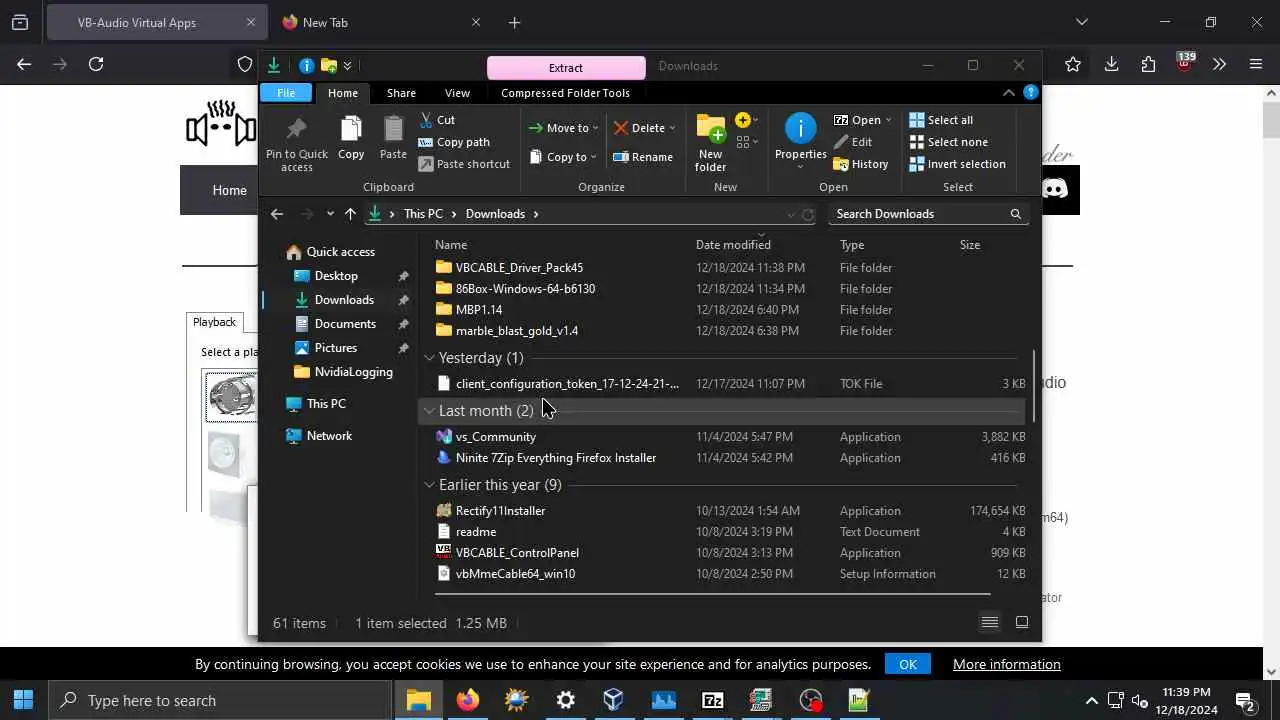
Task: Create a New folder from the ribbon
Action: pos(711,143)
